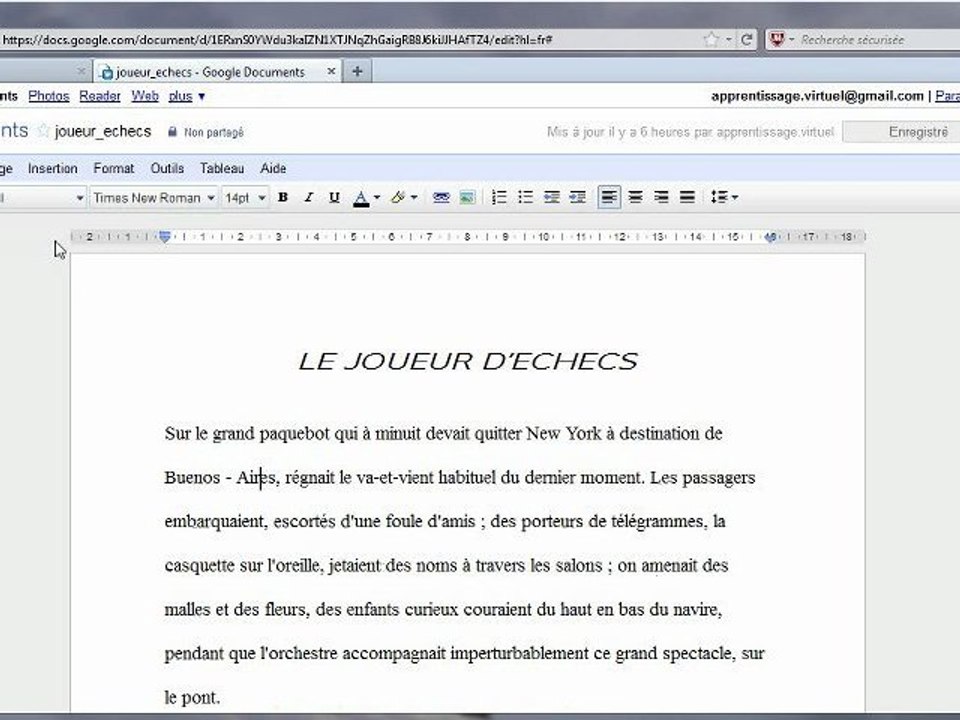Screen dimensions: 960x720
Task: Increase paragraph indent
Action: tap(577, 198)
